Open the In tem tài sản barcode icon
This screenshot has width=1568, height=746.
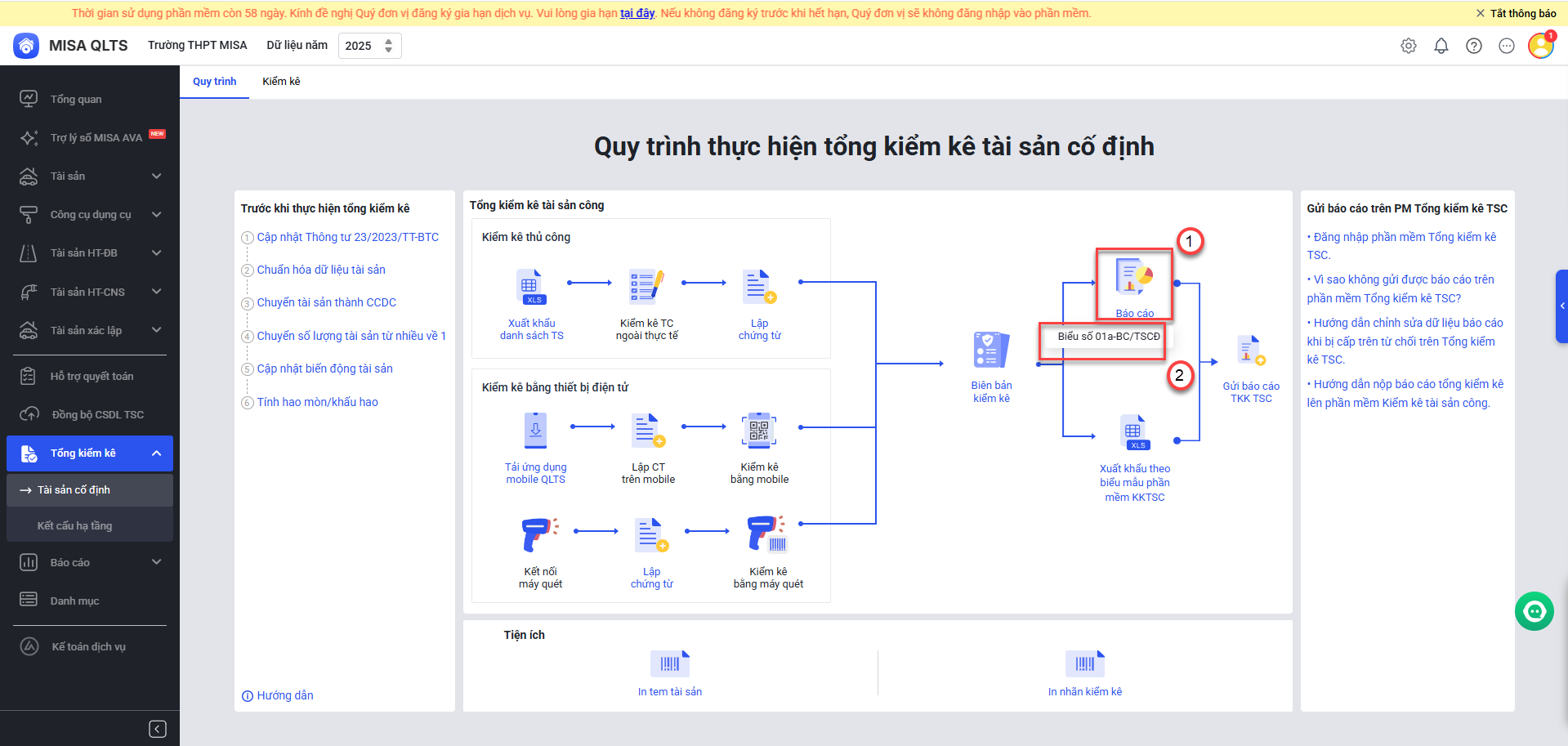669,663
